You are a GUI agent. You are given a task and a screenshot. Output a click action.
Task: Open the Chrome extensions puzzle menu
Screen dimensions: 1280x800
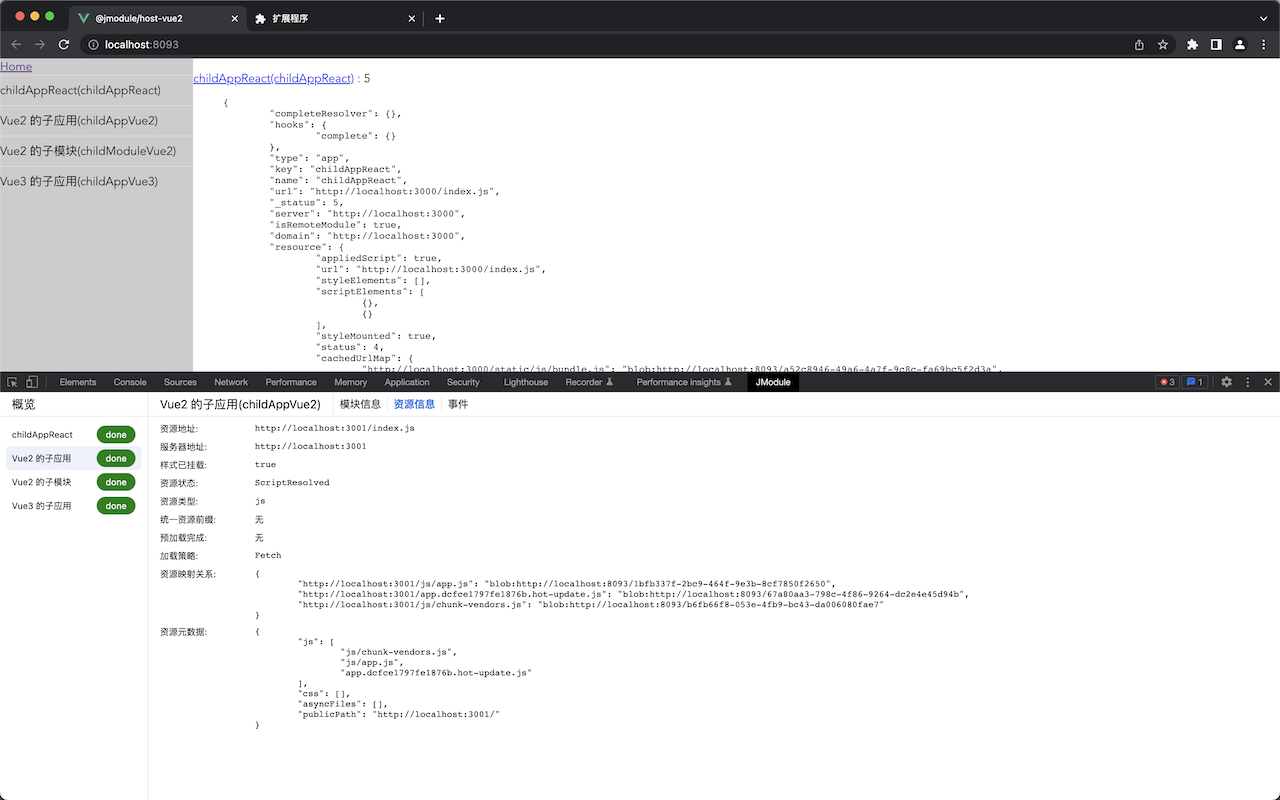1192,45
